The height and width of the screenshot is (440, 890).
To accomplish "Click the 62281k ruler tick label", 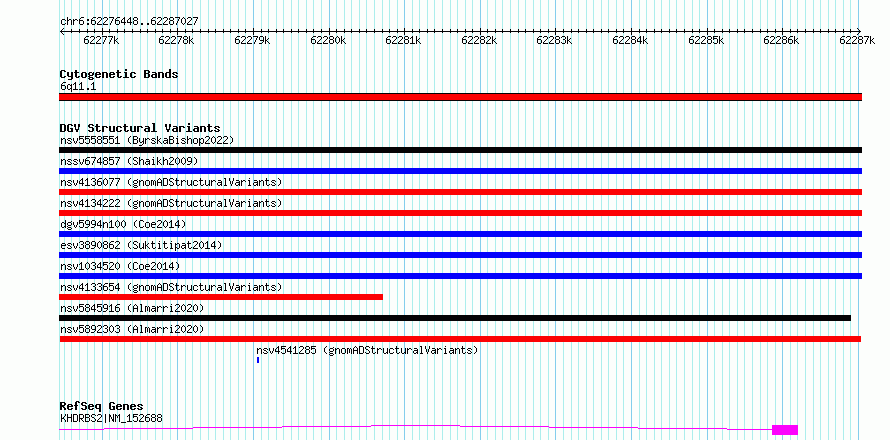I will (403, 40).
